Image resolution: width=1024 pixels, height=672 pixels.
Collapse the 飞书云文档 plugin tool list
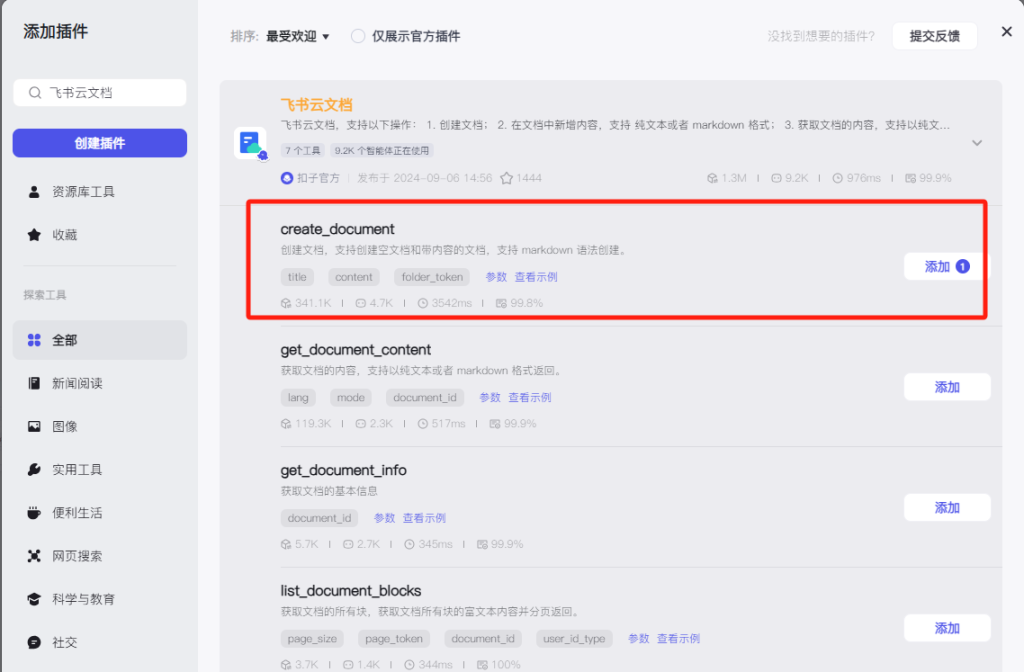977,143
